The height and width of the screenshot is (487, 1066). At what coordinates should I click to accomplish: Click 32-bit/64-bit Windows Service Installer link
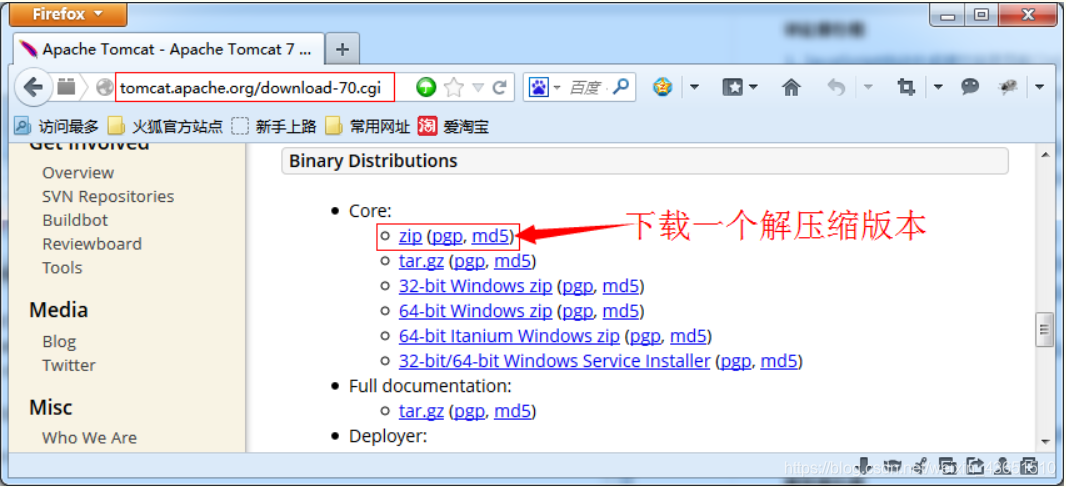(x=555, y=360)
